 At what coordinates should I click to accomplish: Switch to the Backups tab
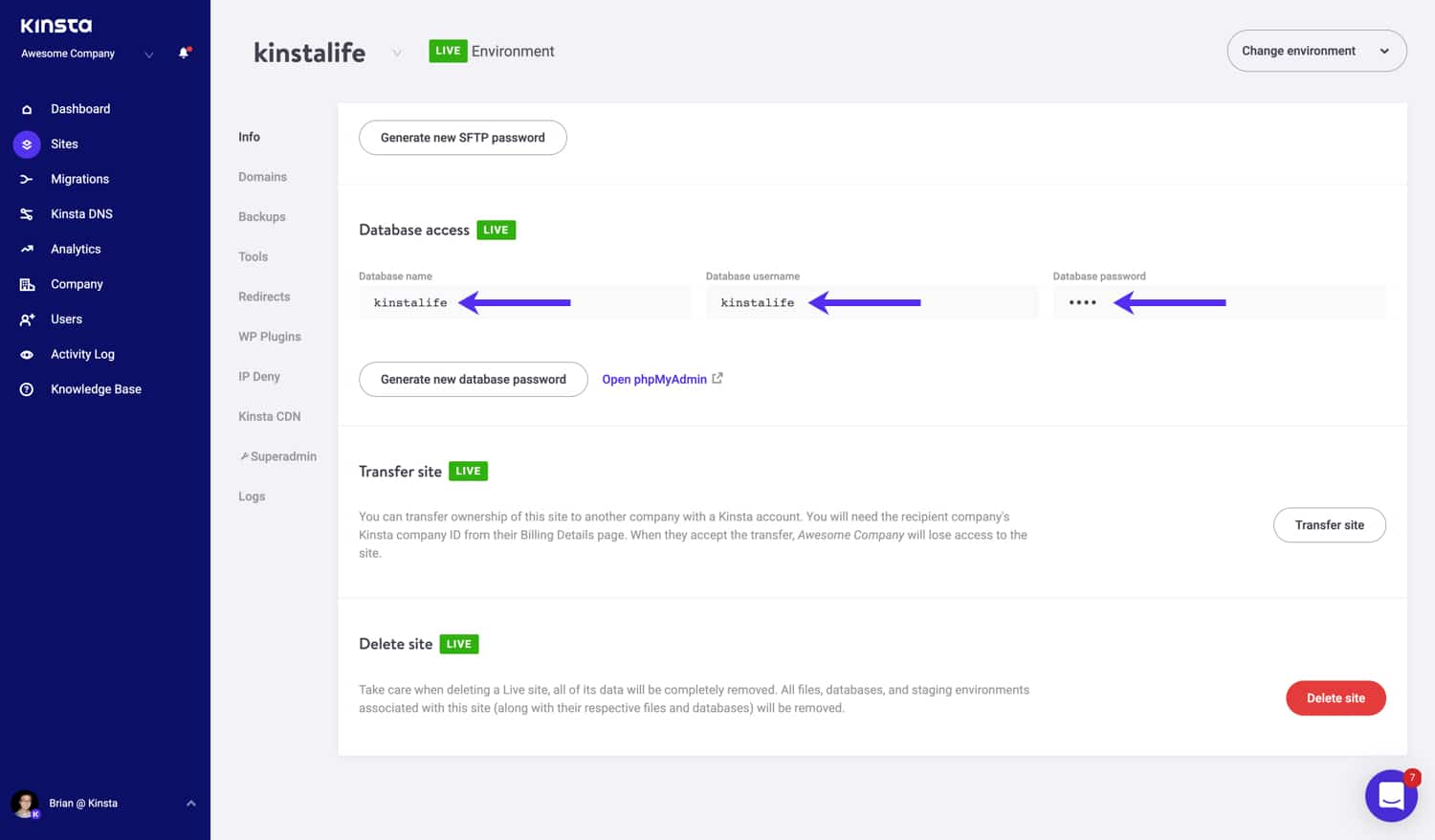pos(261,217)
